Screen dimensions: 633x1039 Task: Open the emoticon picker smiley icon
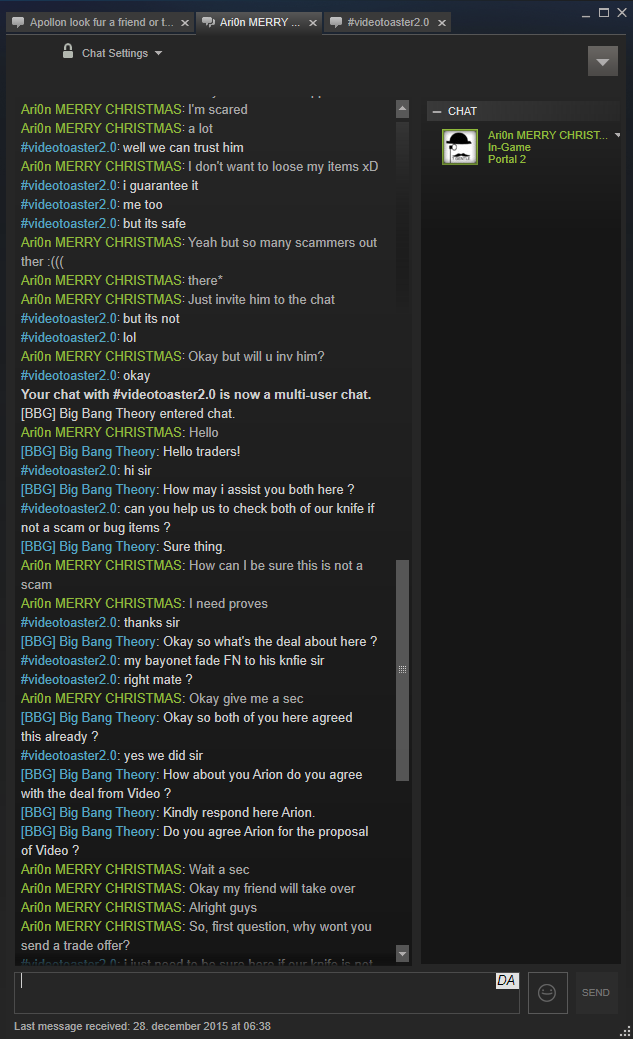tap(547, 992)
